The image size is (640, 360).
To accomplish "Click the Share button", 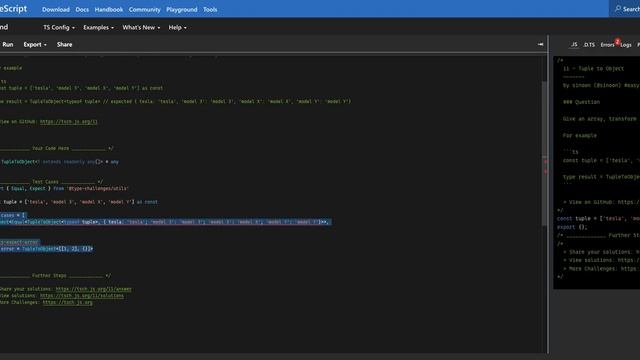I will [64, 44].
